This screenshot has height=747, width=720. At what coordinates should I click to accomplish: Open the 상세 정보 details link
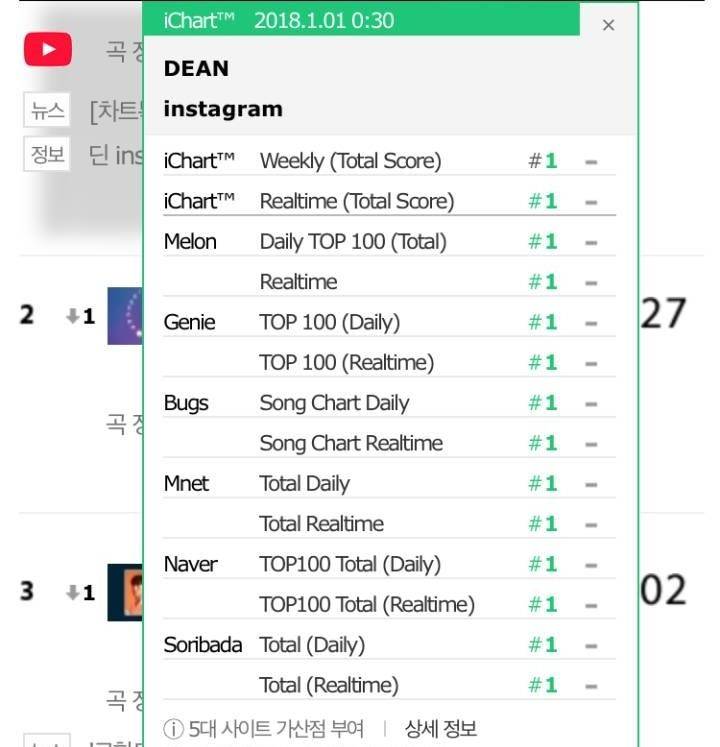pyautogui.click(x=440, y=728)
